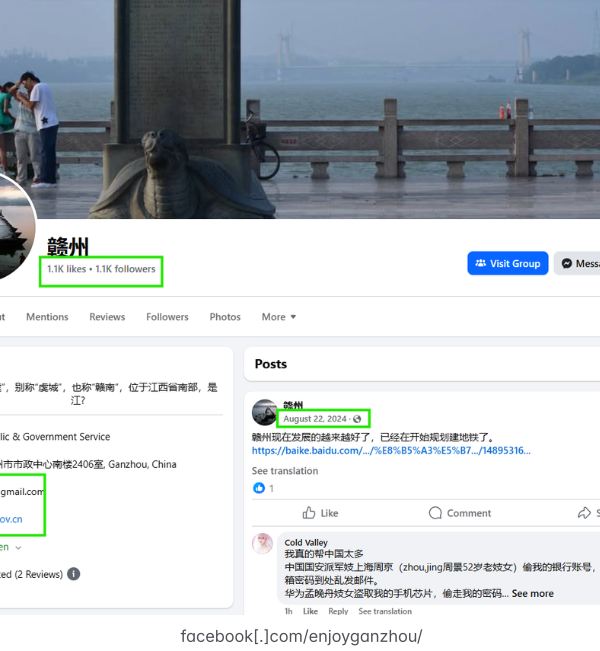Click See translation under the post
Image resolution: width=600 pixels, height=651 pixels.
point(287,471)
